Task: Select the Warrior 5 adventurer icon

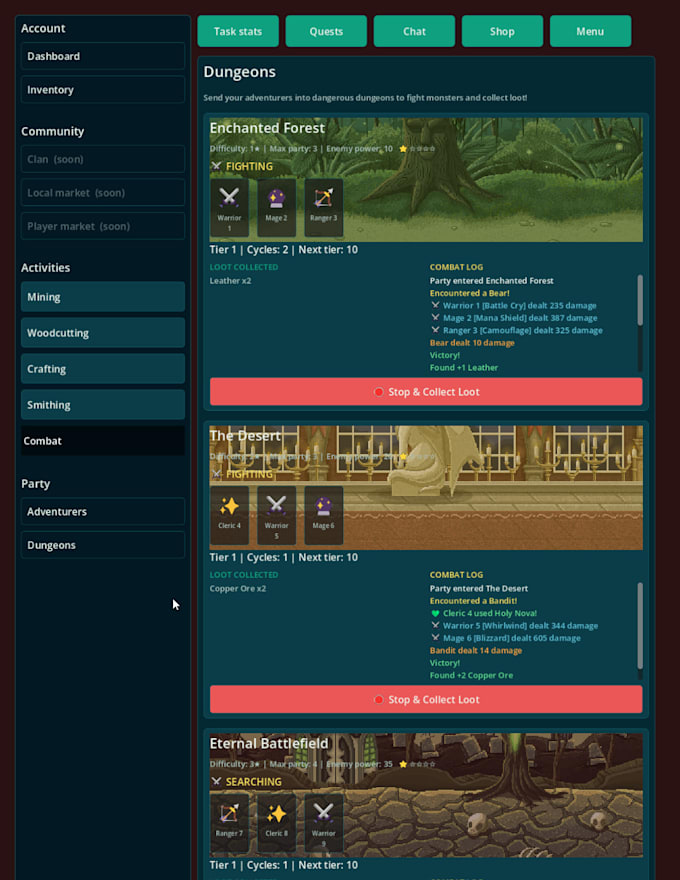Action: [276, 515]
